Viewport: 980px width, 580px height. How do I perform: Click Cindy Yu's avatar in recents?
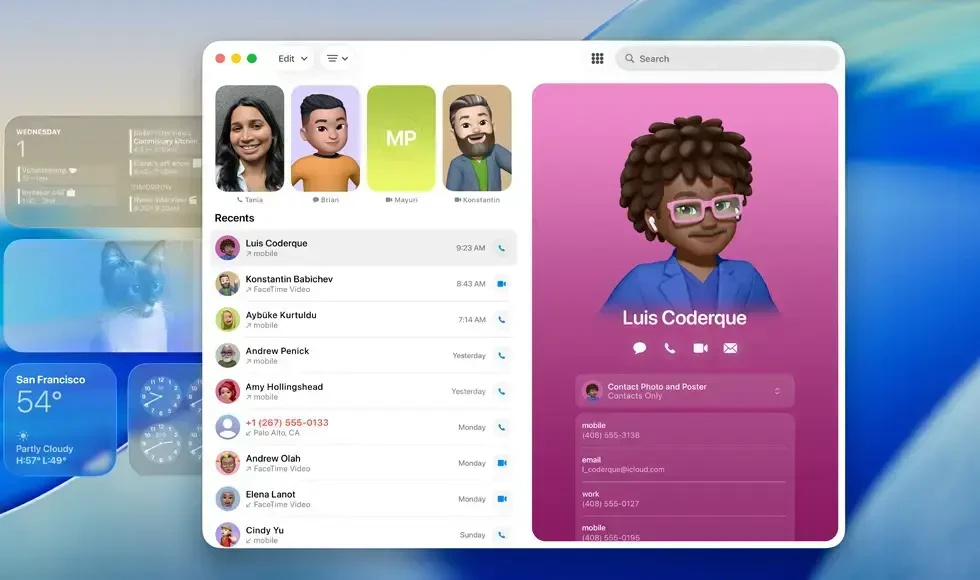click(228, 535)
